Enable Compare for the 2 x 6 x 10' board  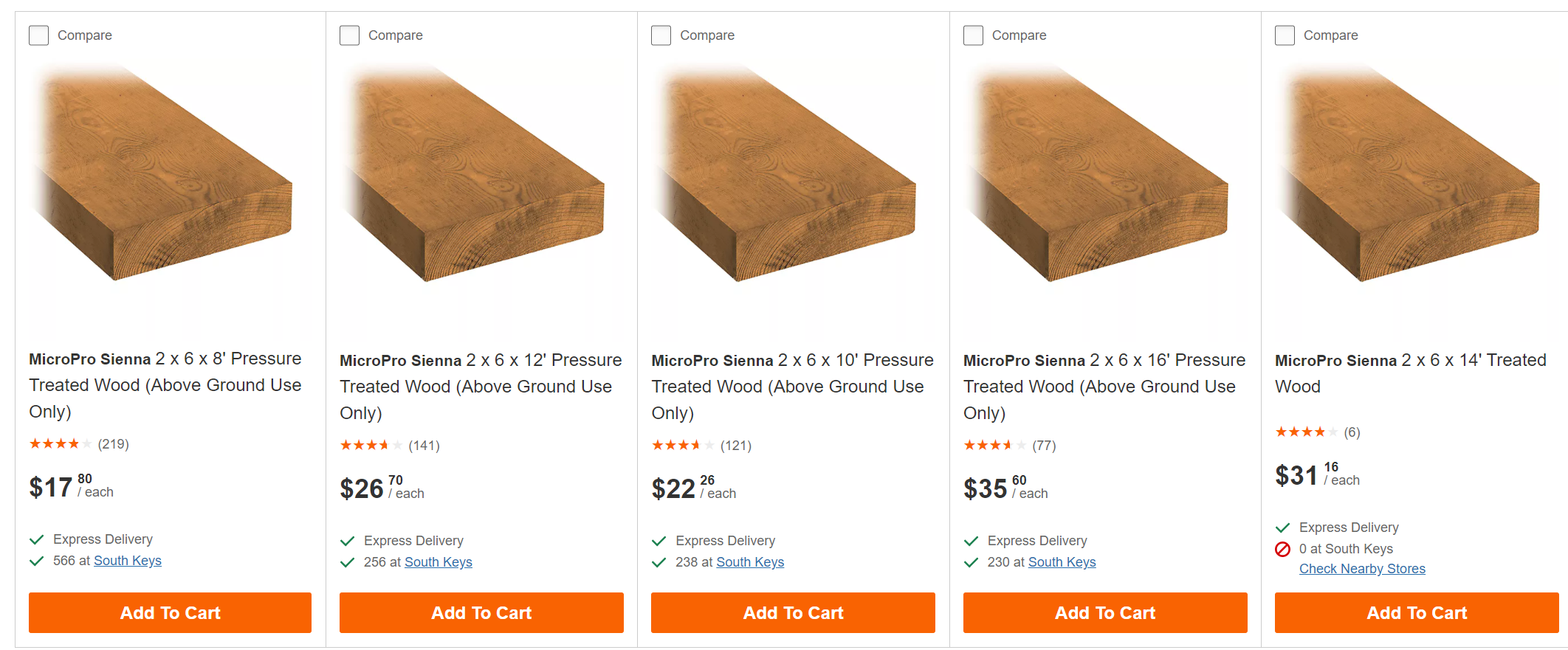tap(661, 35)
